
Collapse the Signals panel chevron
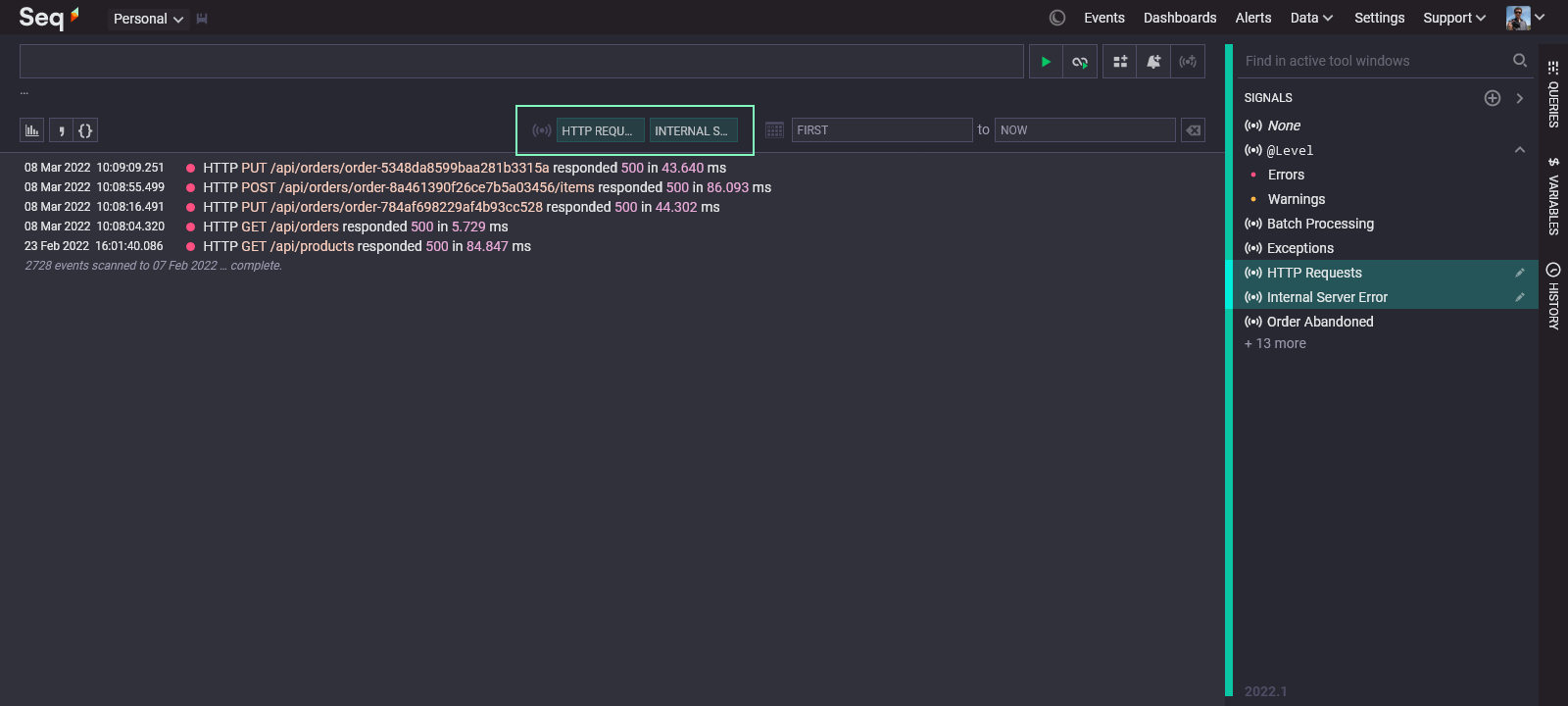coord(1520,98)
